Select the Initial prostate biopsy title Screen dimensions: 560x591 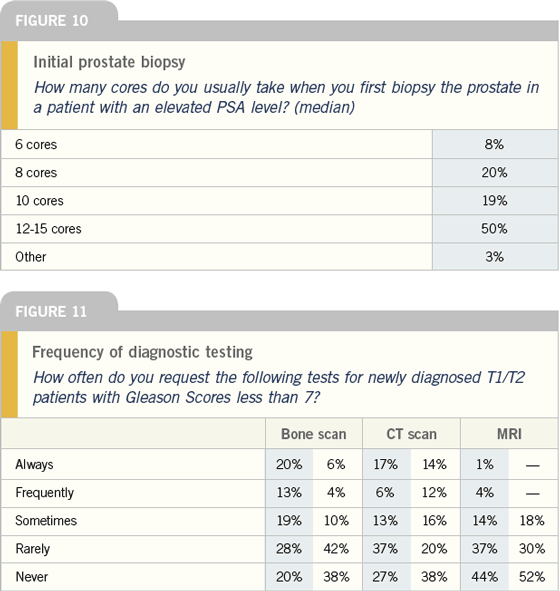click(x=109, y=62)
